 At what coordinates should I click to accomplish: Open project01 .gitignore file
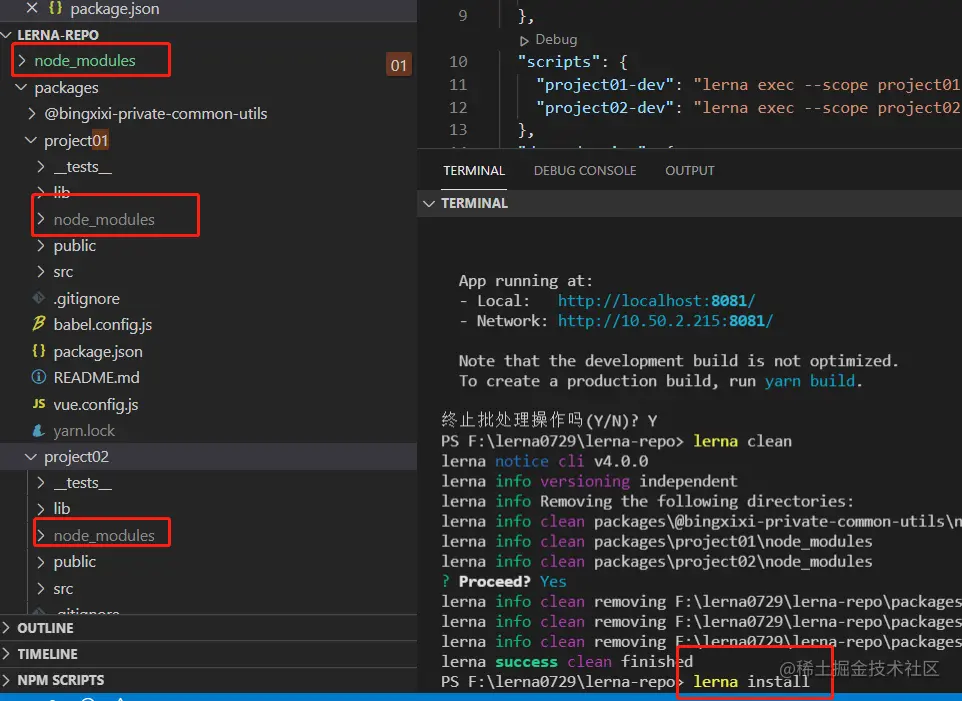pos(87,299)
